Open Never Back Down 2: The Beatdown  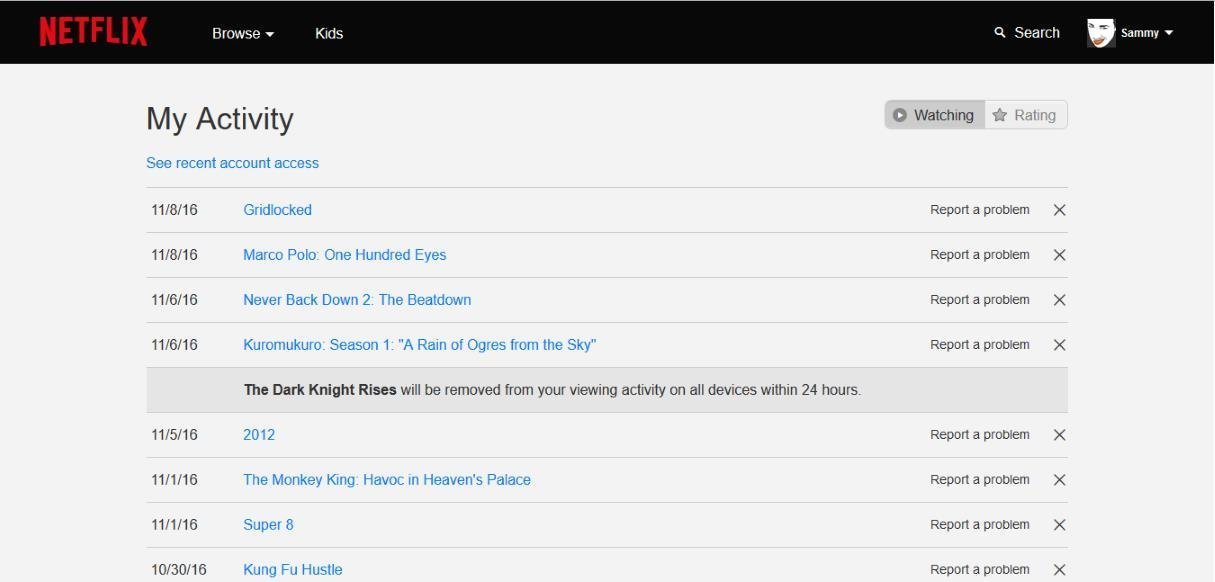(x=357, y=300)
